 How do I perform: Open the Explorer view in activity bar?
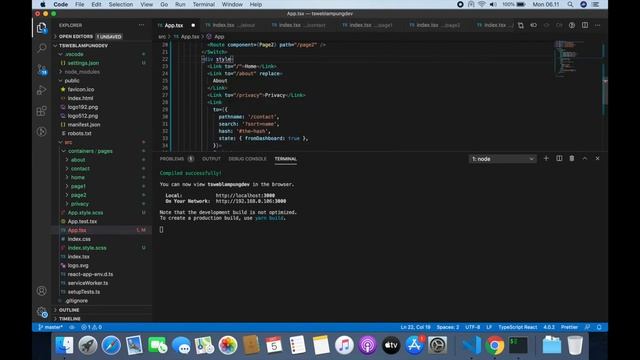(x=41, y=28)
